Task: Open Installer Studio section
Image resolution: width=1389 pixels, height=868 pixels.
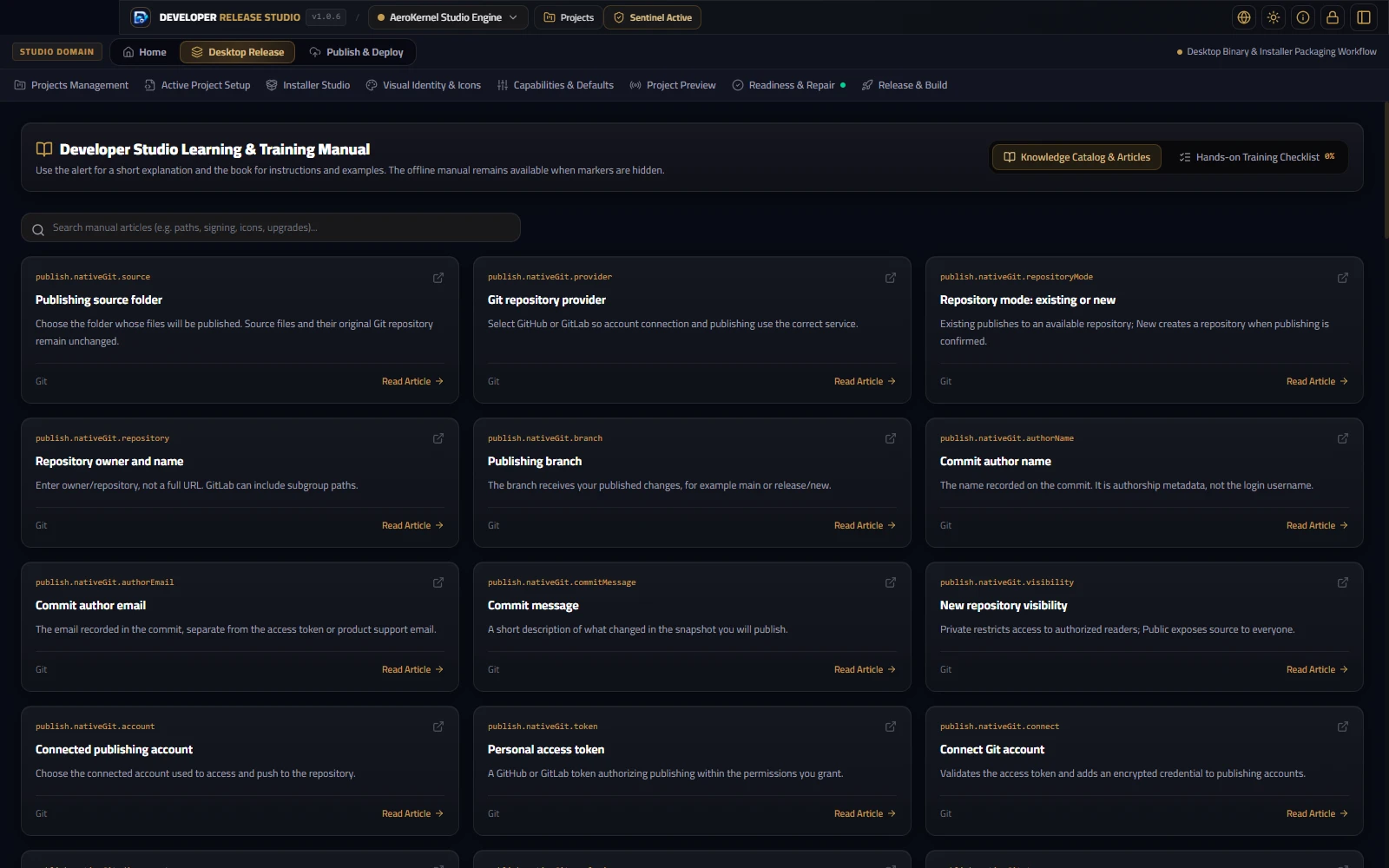Action: pyautogui.click(x=308, y=85)
